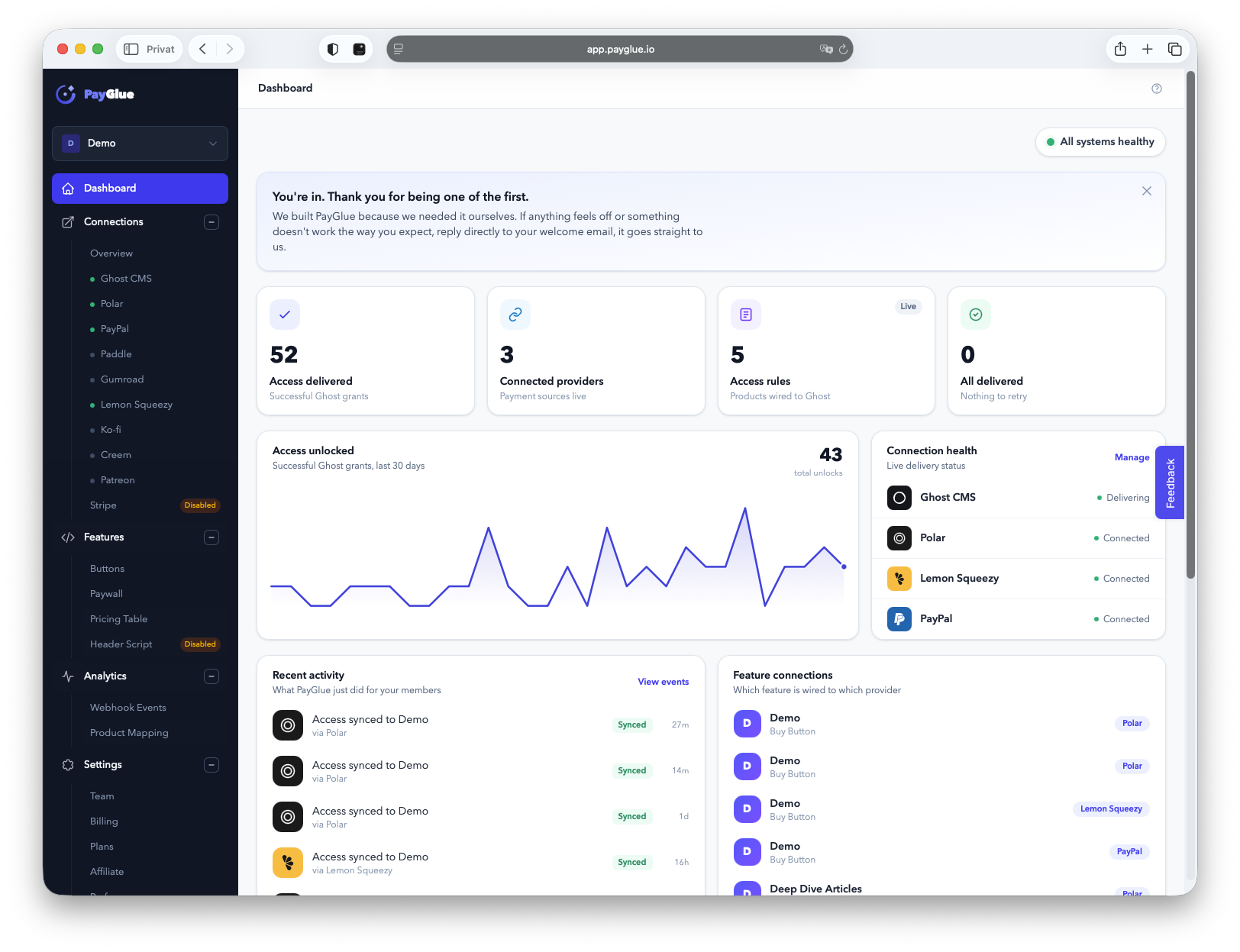Click the PayGlue logo icon

pyautogui.click(x=66, y=94)
